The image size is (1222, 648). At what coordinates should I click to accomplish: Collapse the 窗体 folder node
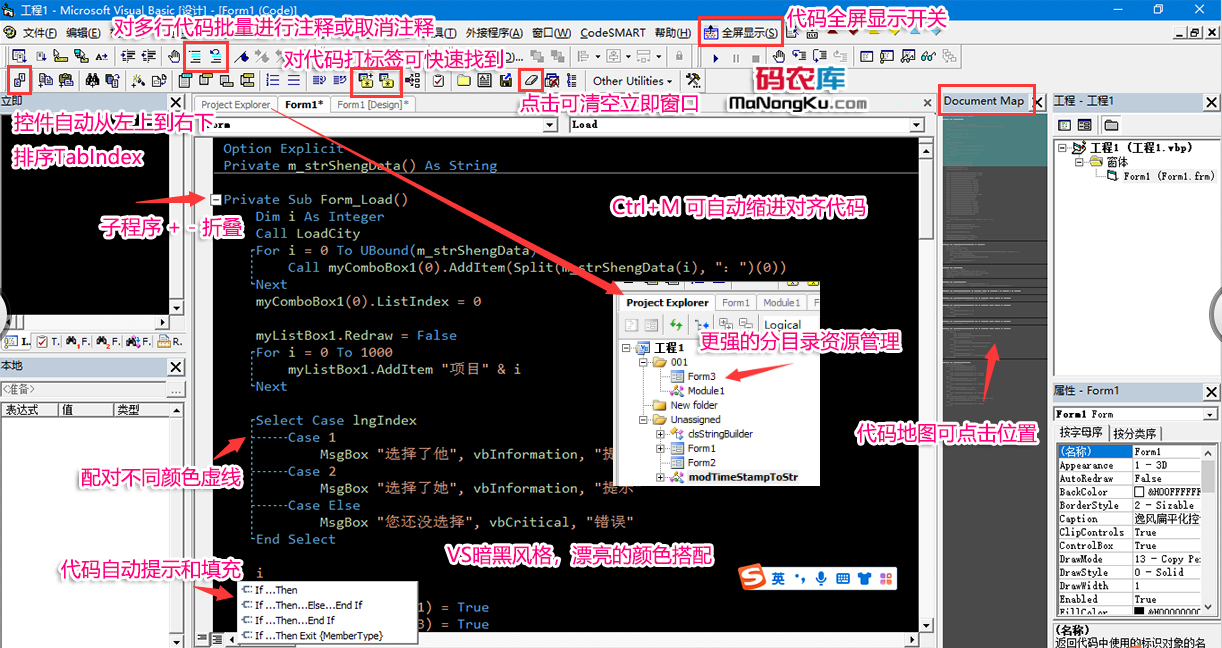1080,161
